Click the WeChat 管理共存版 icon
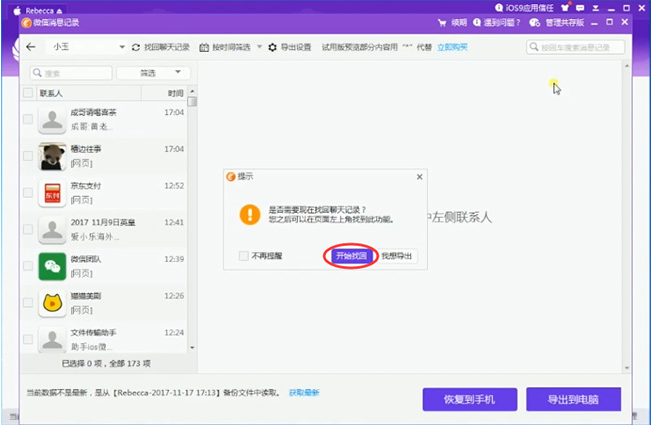Image resolution: width=651 pixels, height=425 pixels. point(534,22)
